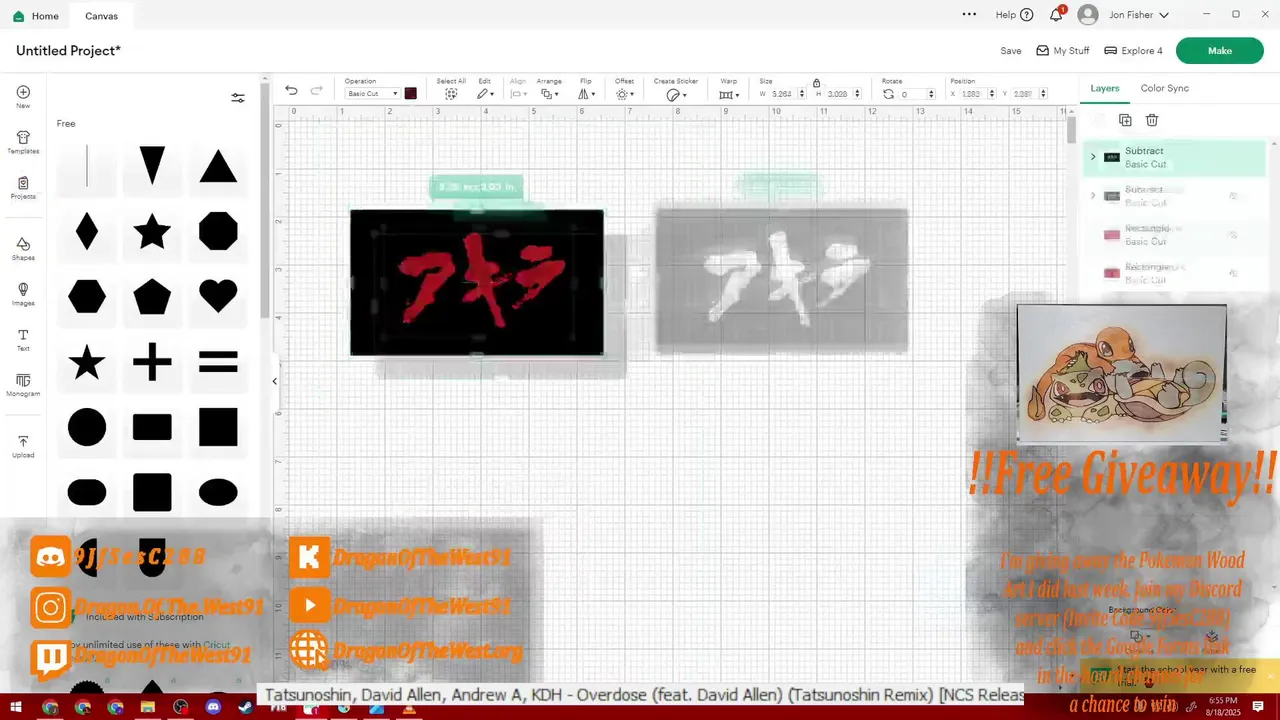Click the Save button
1280x720 pixels.
1011,51
